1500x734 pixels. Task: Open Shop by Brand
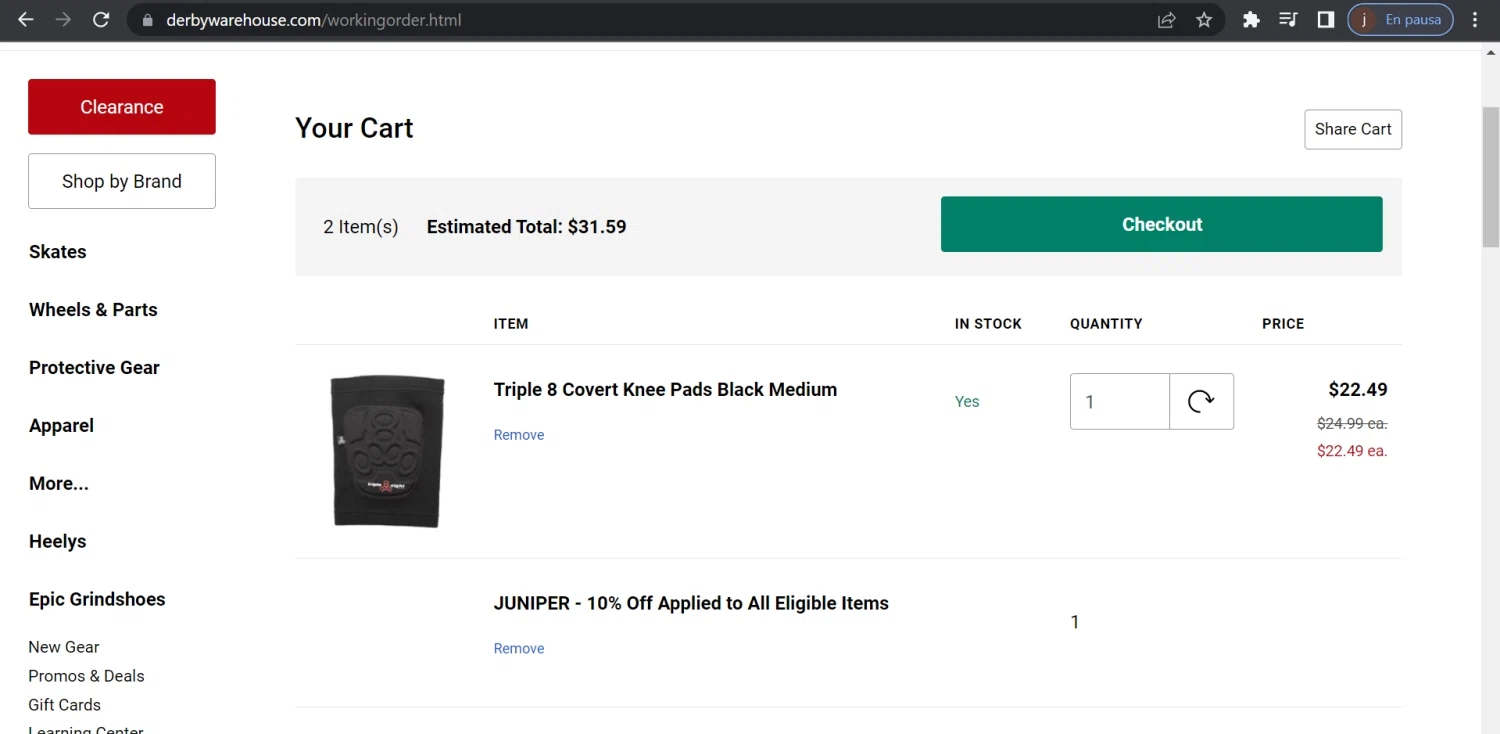click(122, 181)
